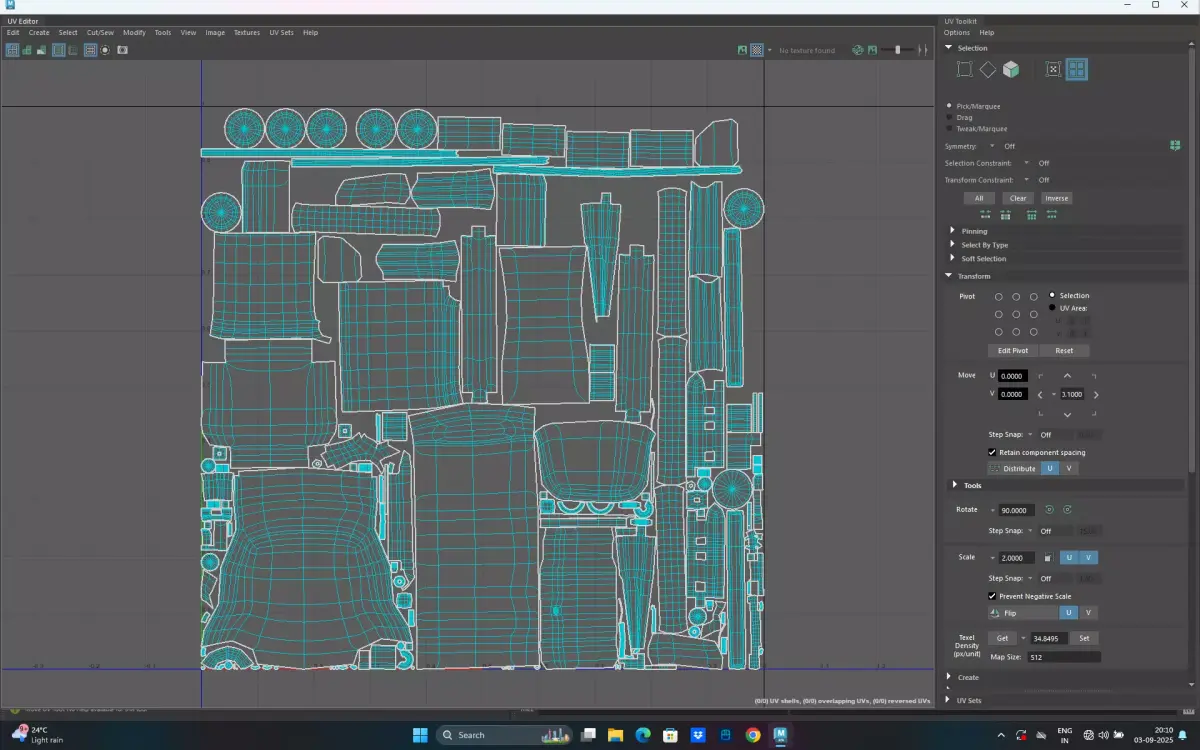
Task: Select the vertex selection mode icon
Action: (x=964, y=69)
